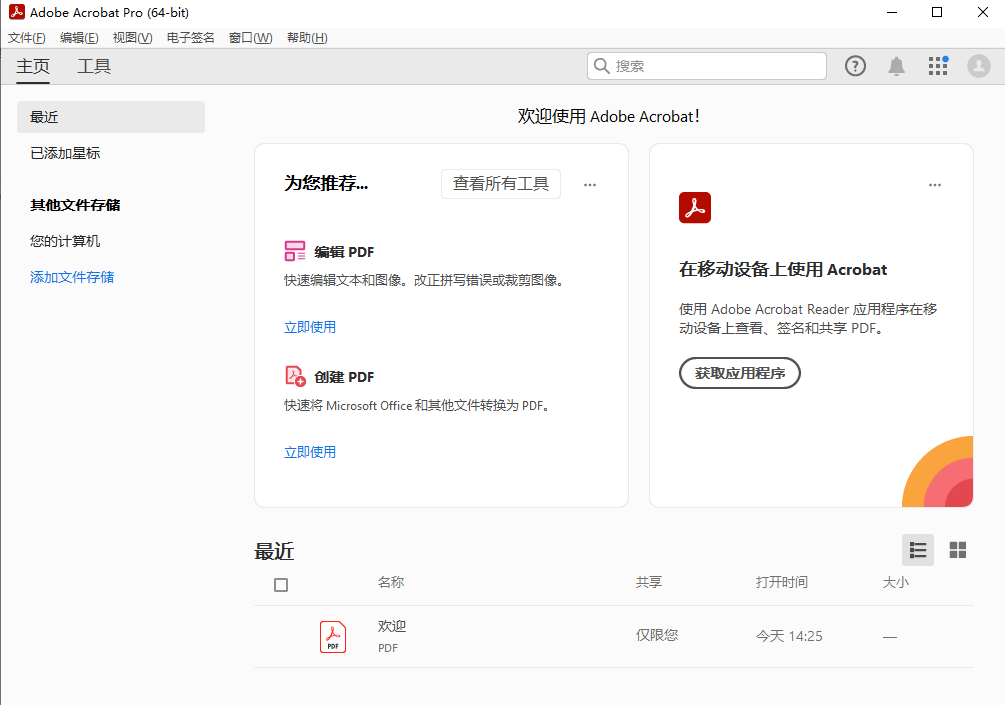This screenshot has width=1005, height=705.
Task: Select 已添加星标 in the sidebar
Action: coord(65,153)
